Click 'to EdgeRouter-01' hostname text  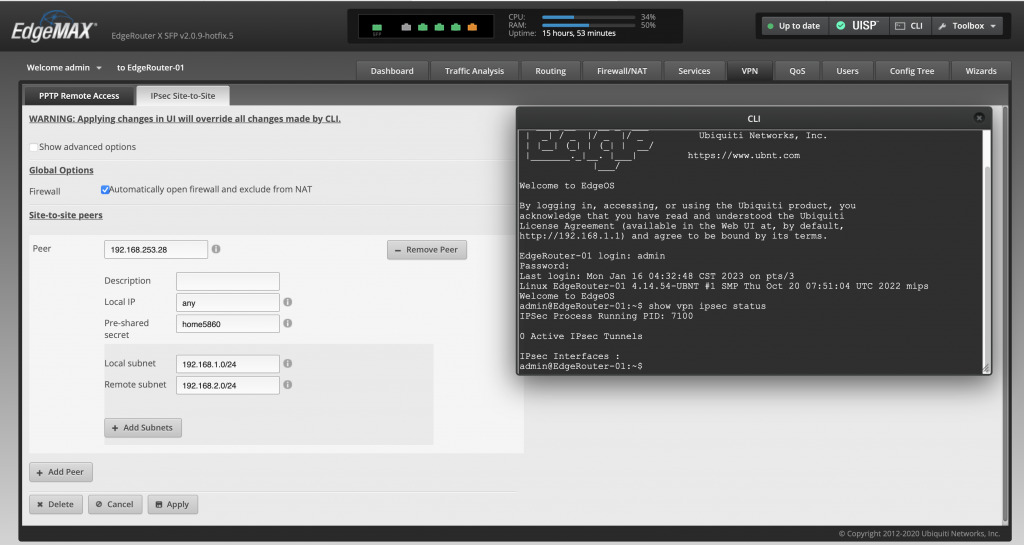(150, 67)
